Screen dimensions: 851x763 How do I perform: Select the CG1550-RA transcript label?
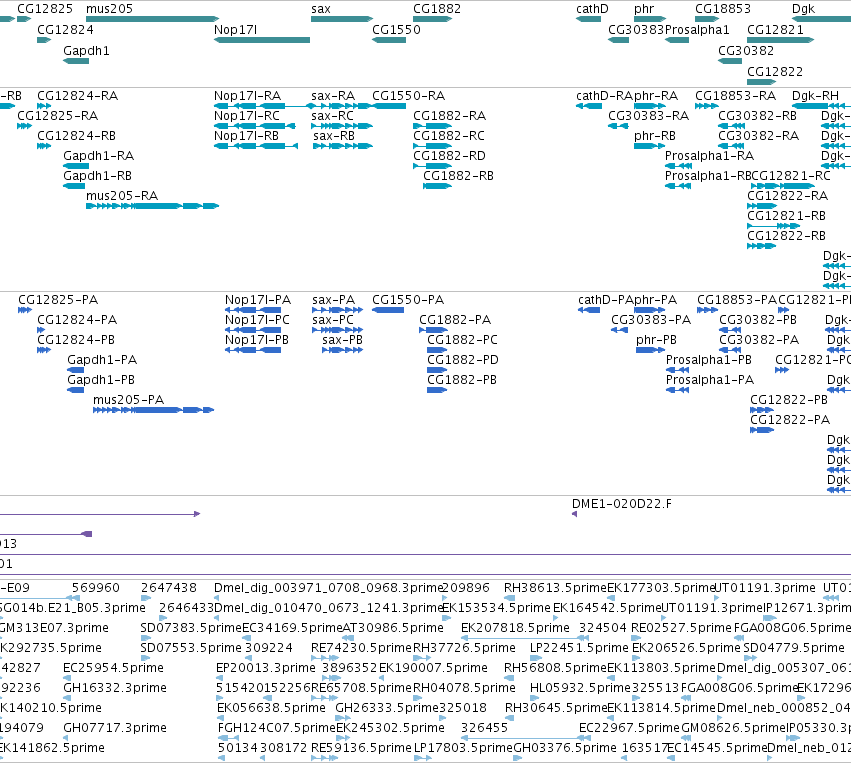click(408, 96)
